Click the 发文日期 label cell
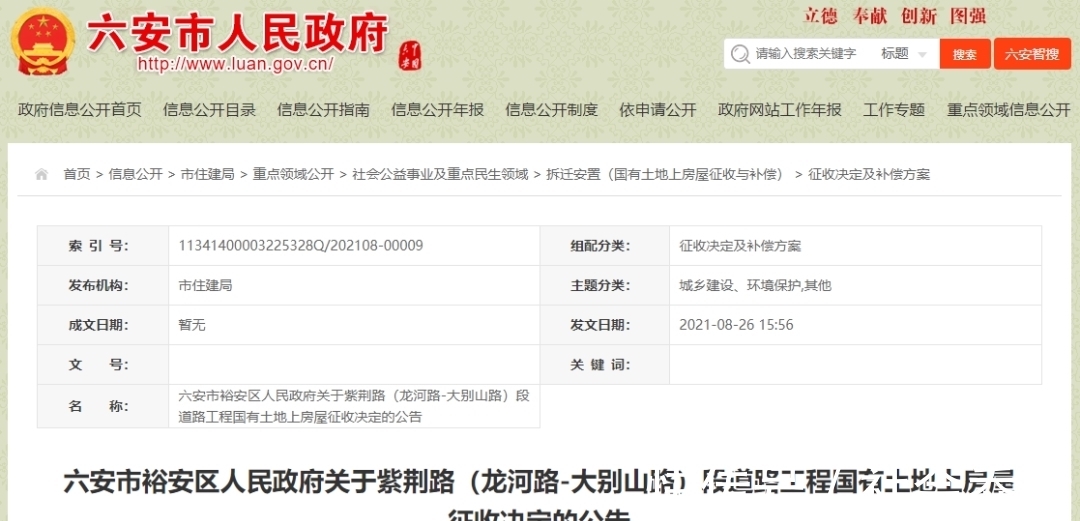Image resolution: width=1080 pixels, height=521 pixels. point(605,325)
